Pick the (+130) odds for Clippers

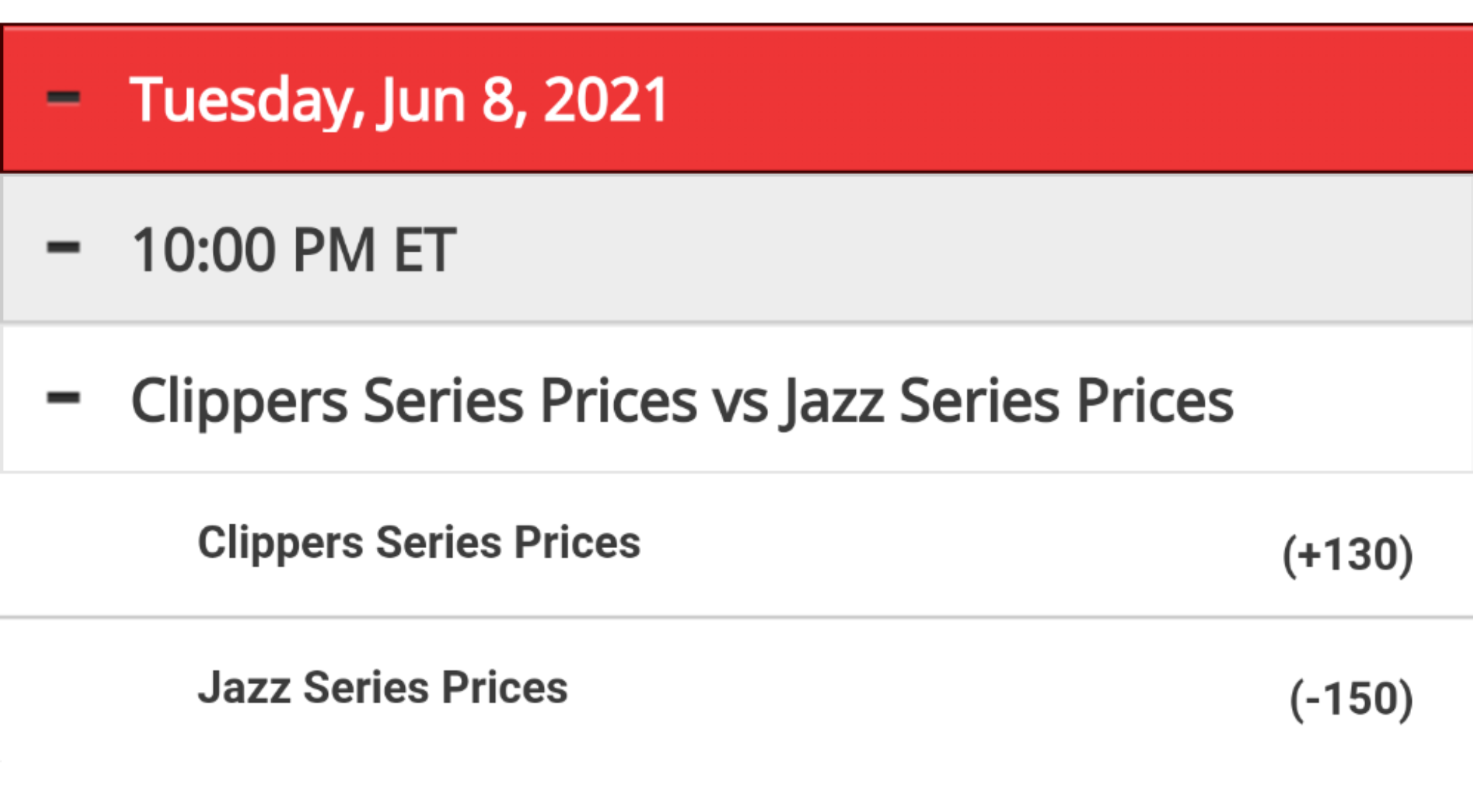pos(1348,555)
